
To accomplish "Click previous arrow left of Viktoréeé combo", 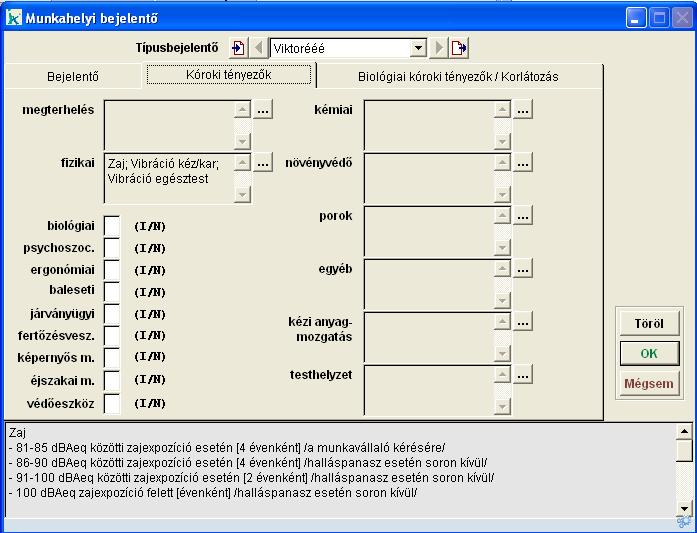I will coord(258,48).
